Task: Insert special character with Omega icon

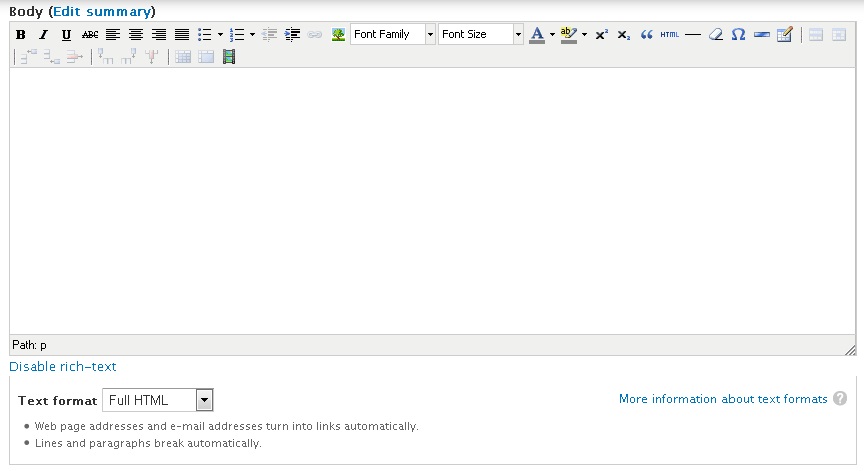Action: pos(738,35)
